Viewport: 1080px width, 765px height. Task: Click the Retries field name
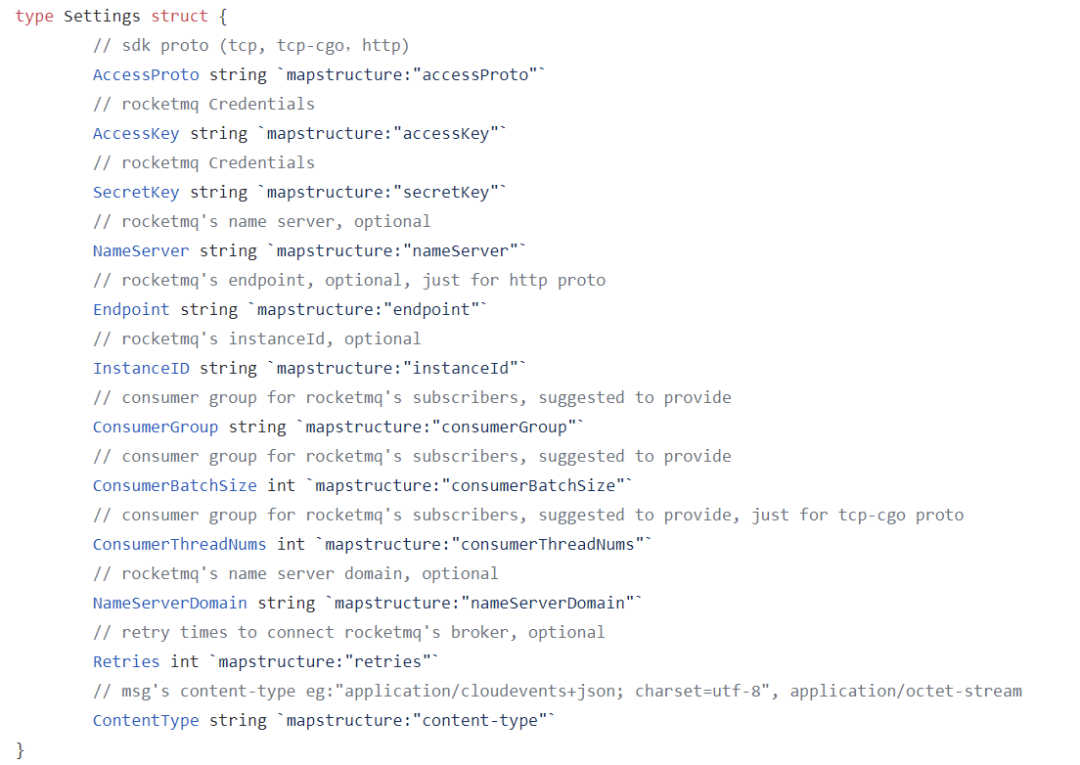pos(126,662)
